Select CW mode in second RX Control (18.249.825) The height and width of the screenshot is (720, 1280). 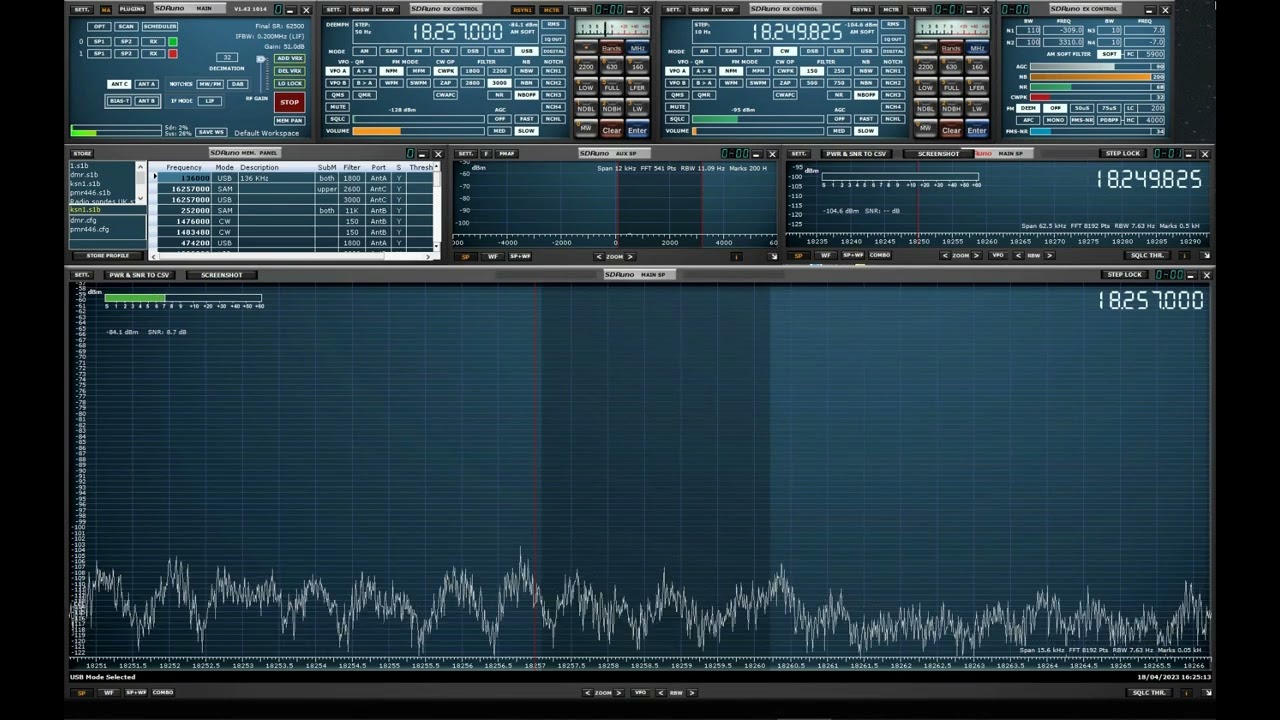[x=785, y=51]
